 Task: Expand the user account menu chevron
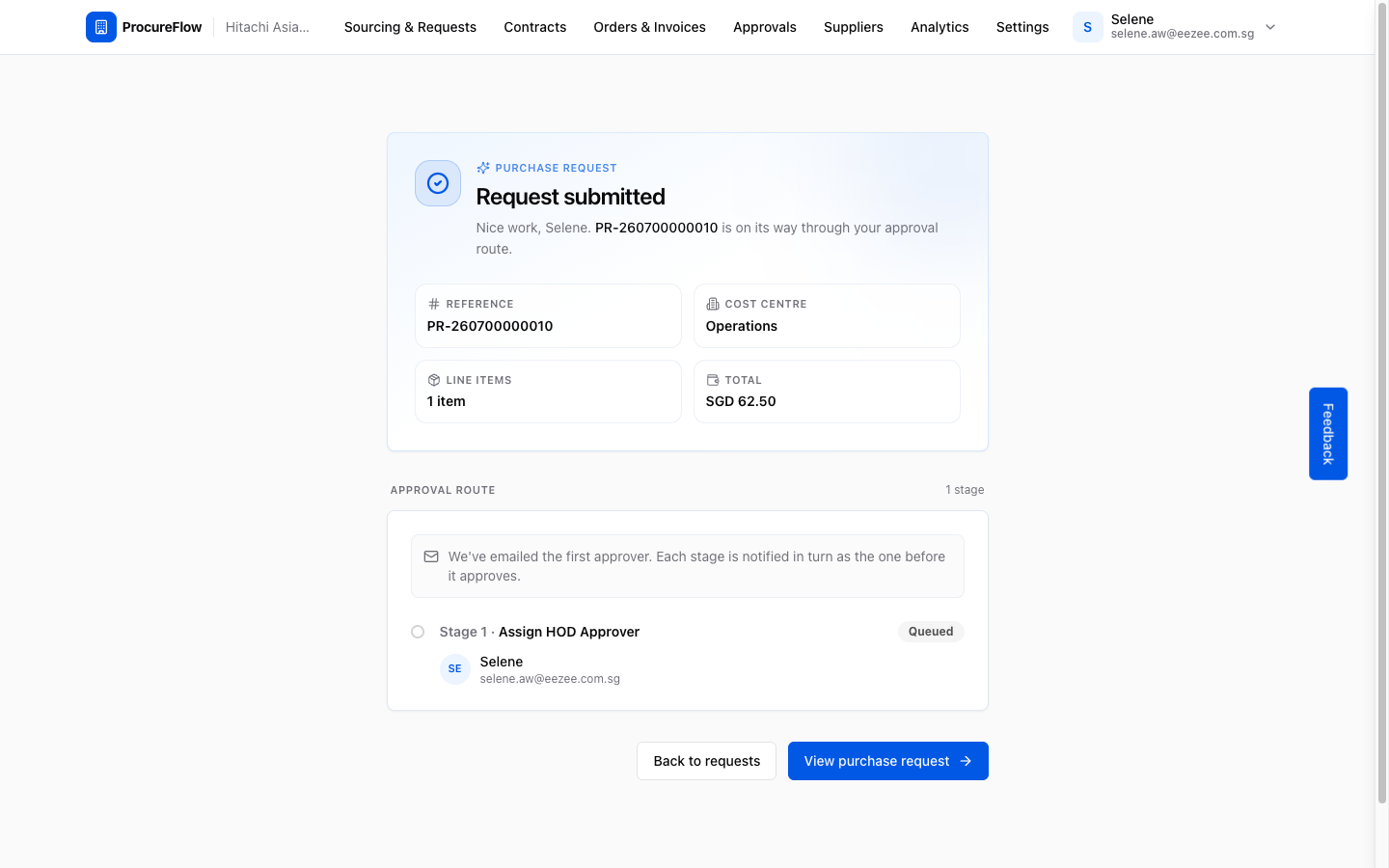click(x=1270, y=27)
